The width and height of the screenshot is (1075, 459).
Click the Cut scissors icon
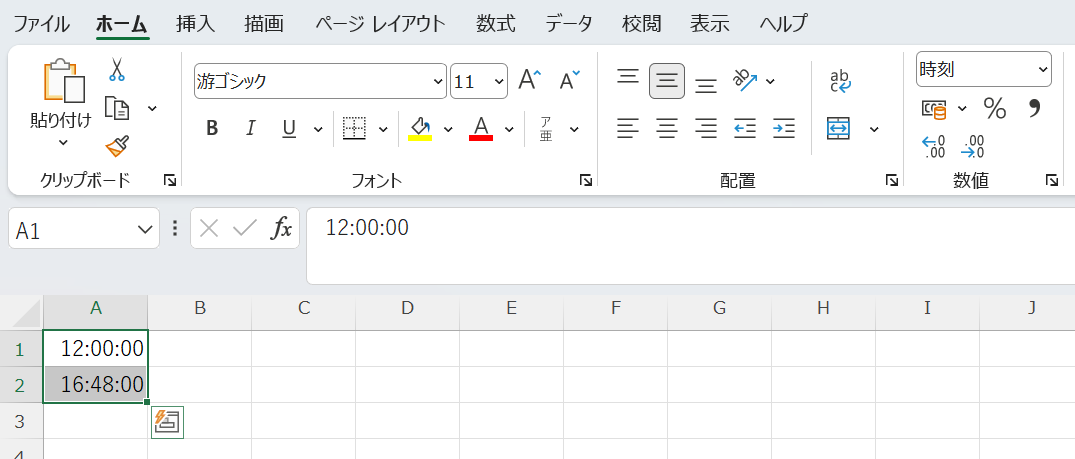click(x=117, y=70)
